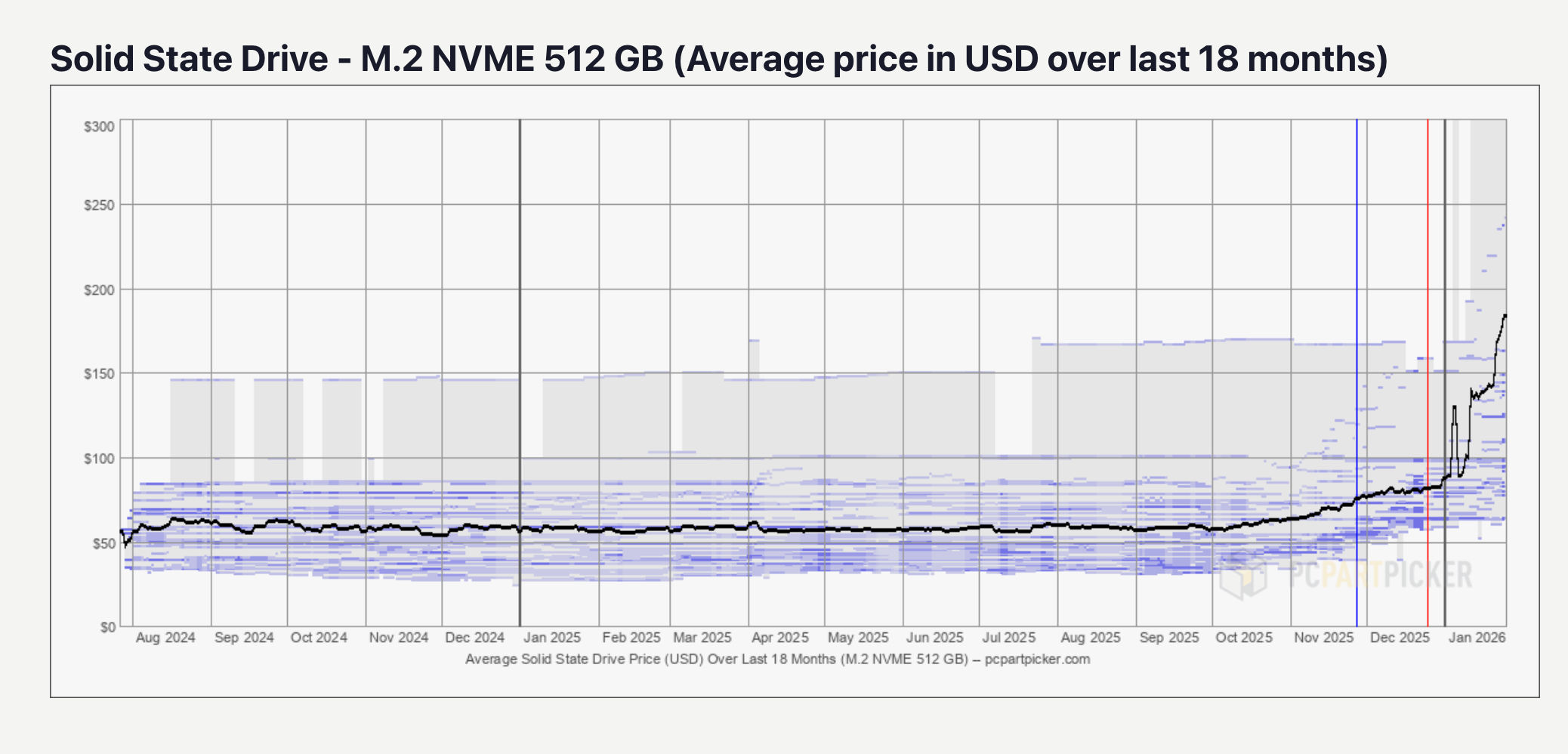This screenshot has width=1568, height=754.
Task: Click the PCPartPicker watermark cube logo
Action: 1242,577
